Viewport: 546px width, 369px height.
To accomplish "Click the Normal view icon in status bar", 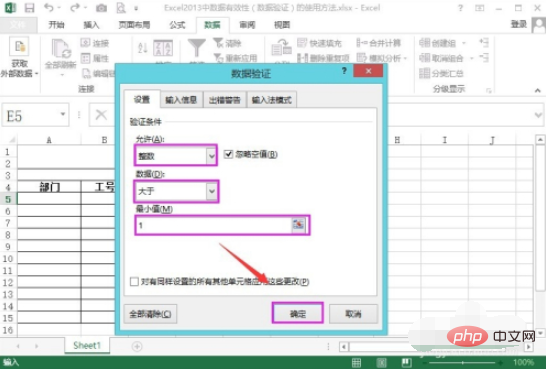I will coord(356,362).
